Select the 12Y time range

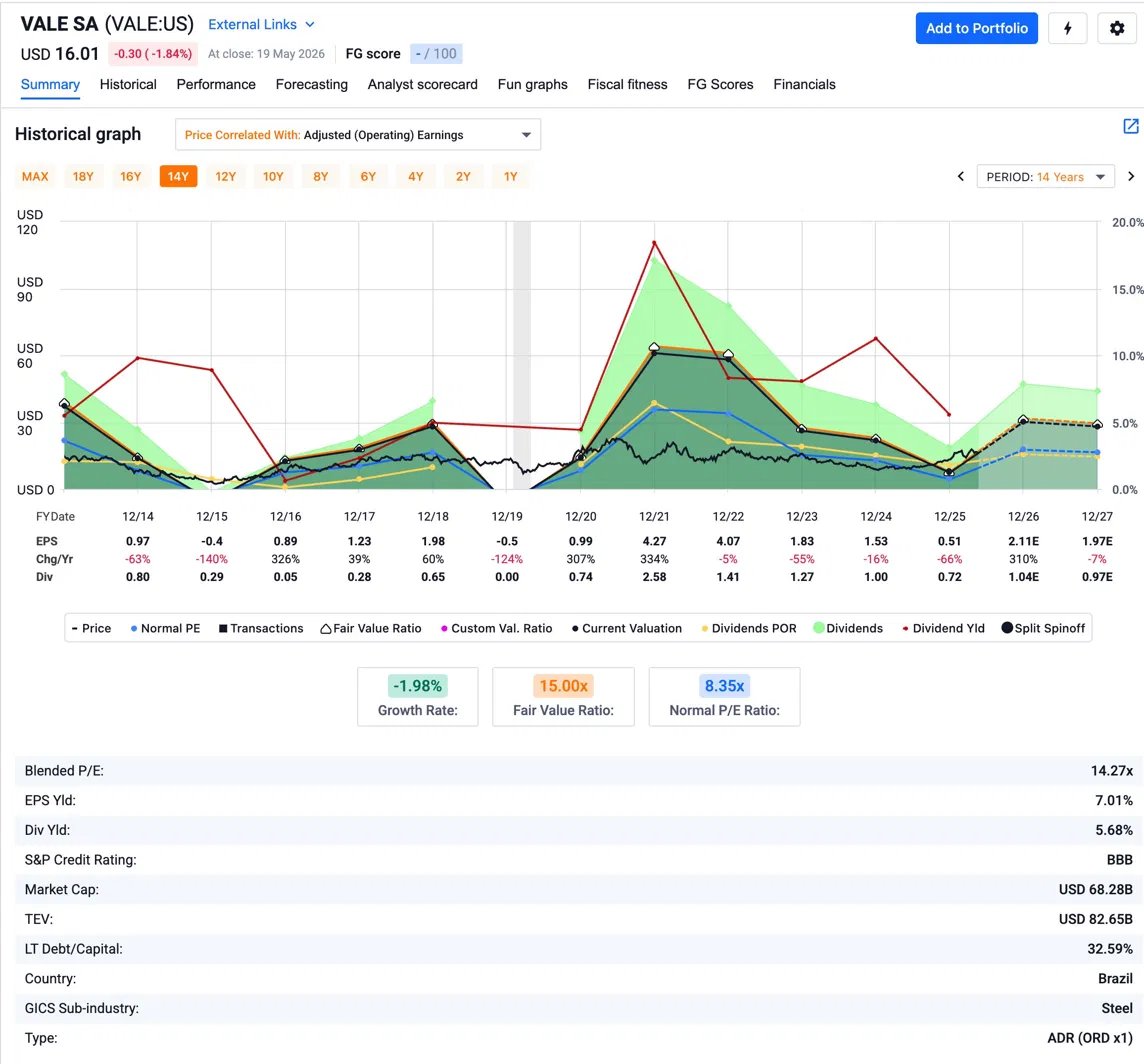tap(225, 177)
